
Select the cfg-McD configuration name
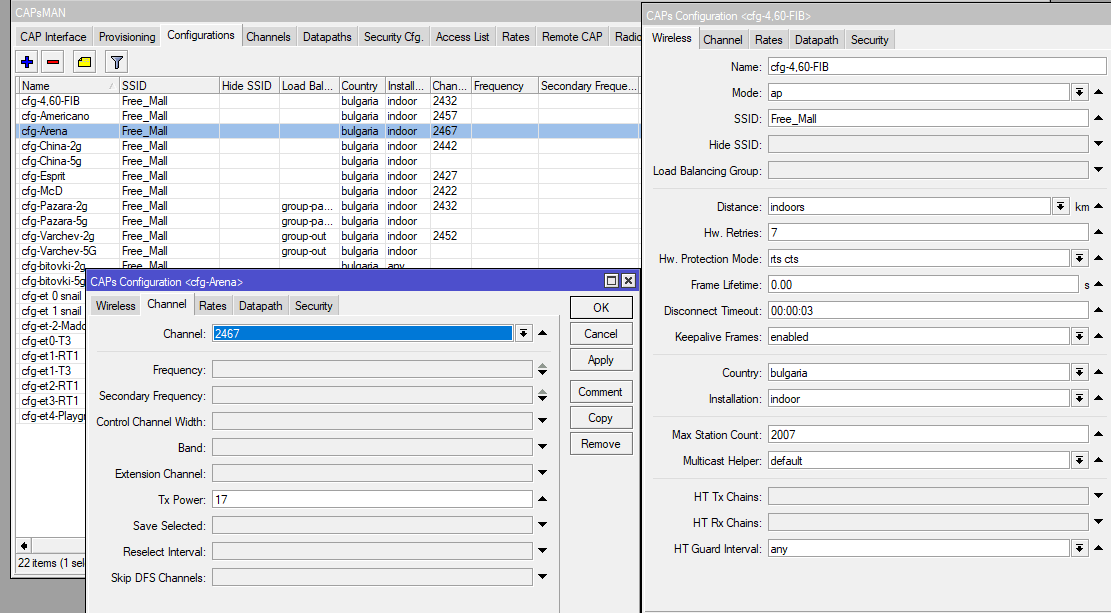coord(42,191)
